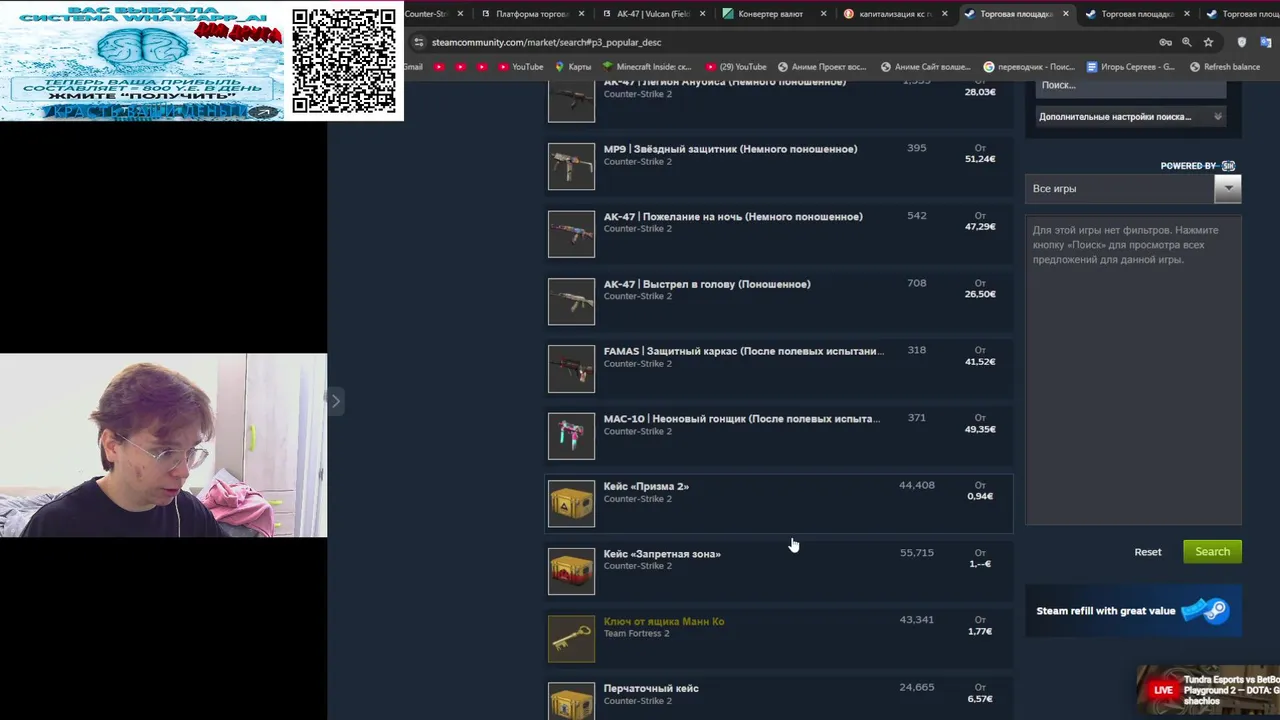Open the FAMAS Защитный каркас weapon image
1280x720 pixels.
[571, 369]
